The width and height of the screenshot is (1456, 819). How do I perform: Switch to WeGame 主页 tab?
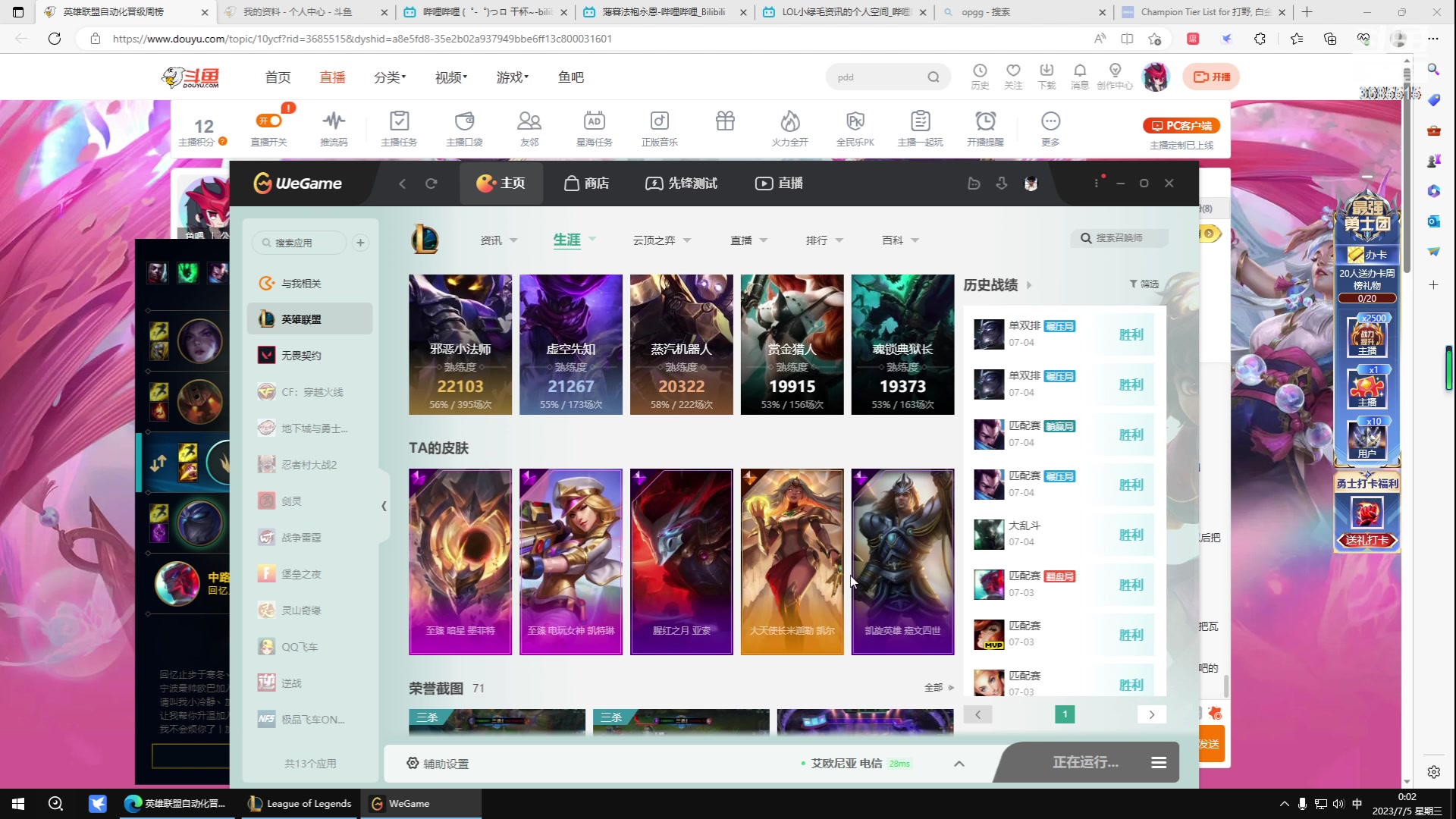tap(501, 184)
